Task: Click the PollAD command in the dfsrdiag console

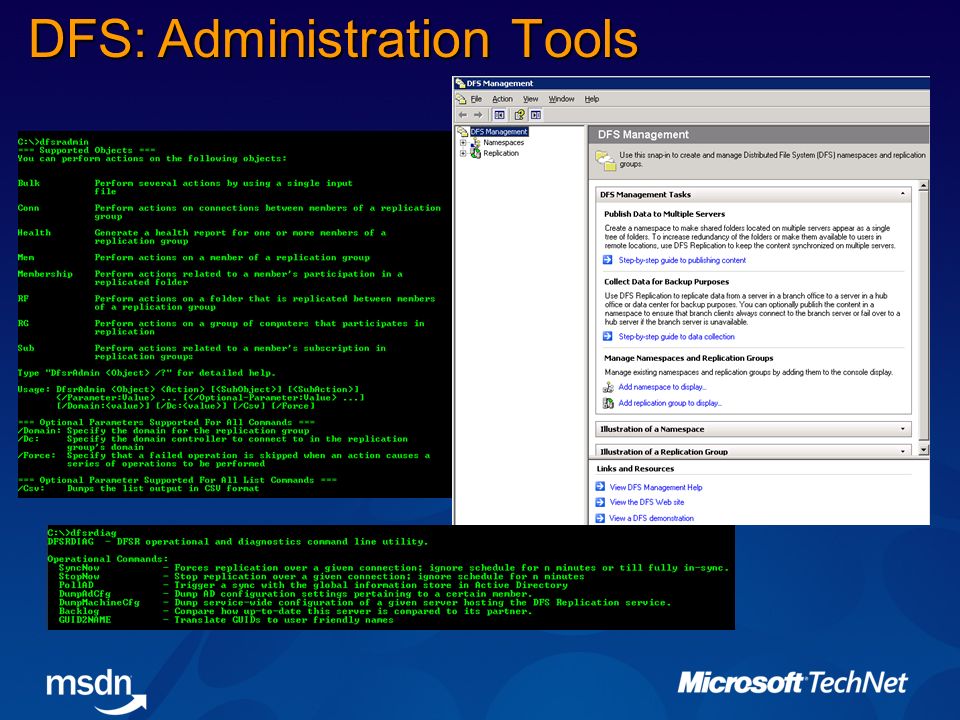Action: [76, 585]
